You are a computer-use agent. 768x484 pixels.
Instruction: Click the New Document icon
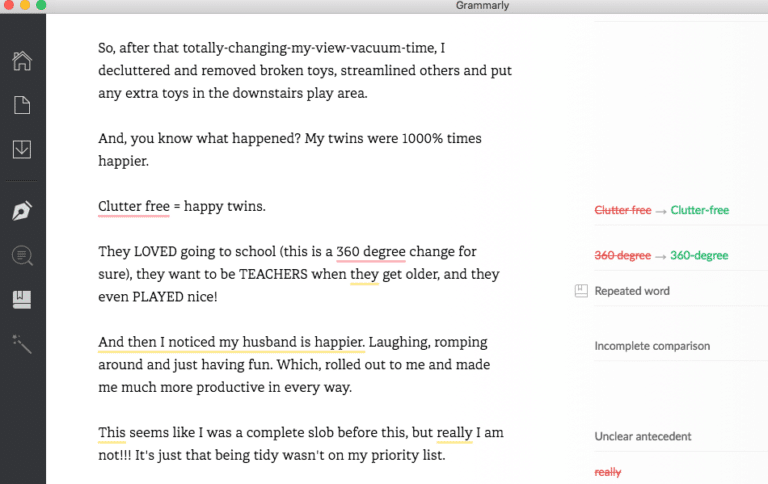tap(22, 105)
